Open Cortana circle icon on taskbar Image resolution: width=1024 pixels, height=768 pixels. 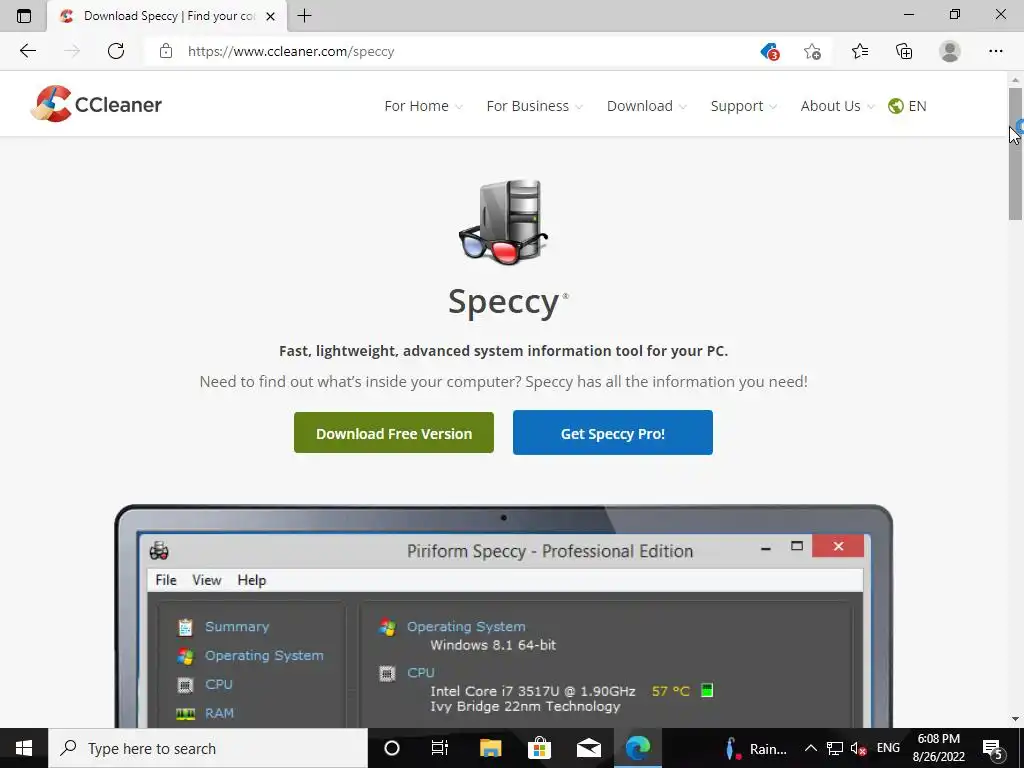tap(392, 748)
